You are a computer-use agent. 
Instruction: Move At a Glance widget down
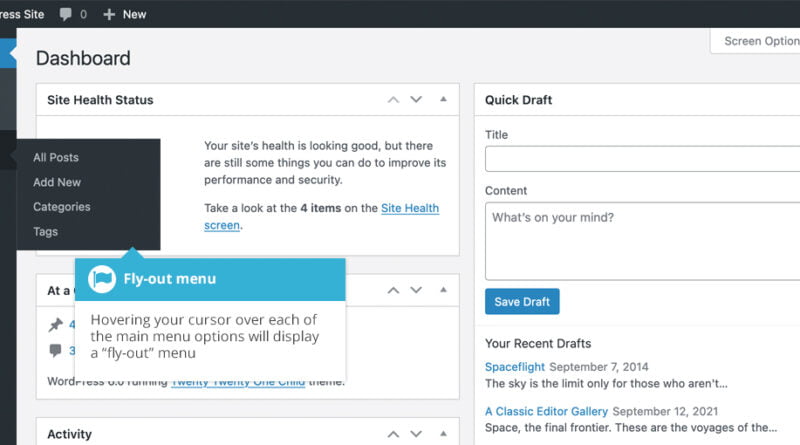click(417, 291)
